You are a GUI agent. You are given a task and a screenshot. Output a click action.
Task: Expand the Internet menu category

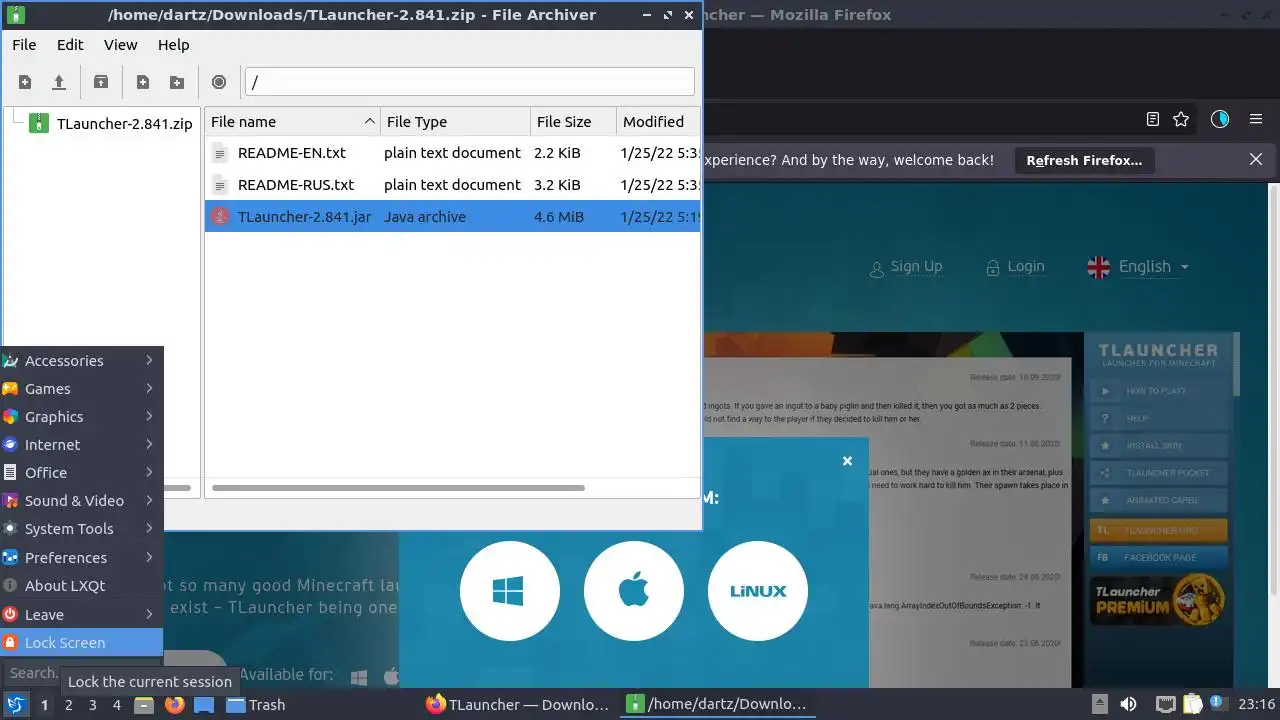point(81,444)
